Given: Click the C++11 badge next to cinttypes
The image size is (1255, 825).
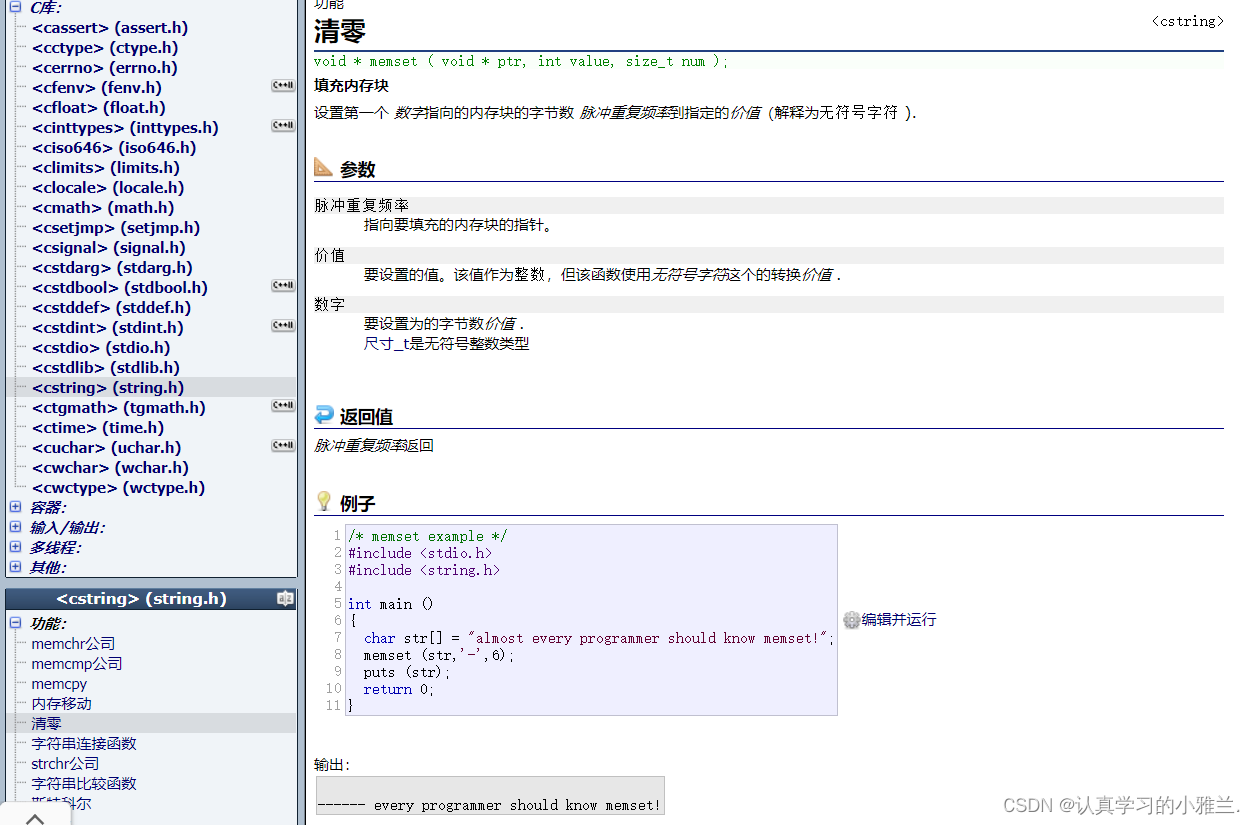Looking at the screenshot, I should tap(283, 126).
